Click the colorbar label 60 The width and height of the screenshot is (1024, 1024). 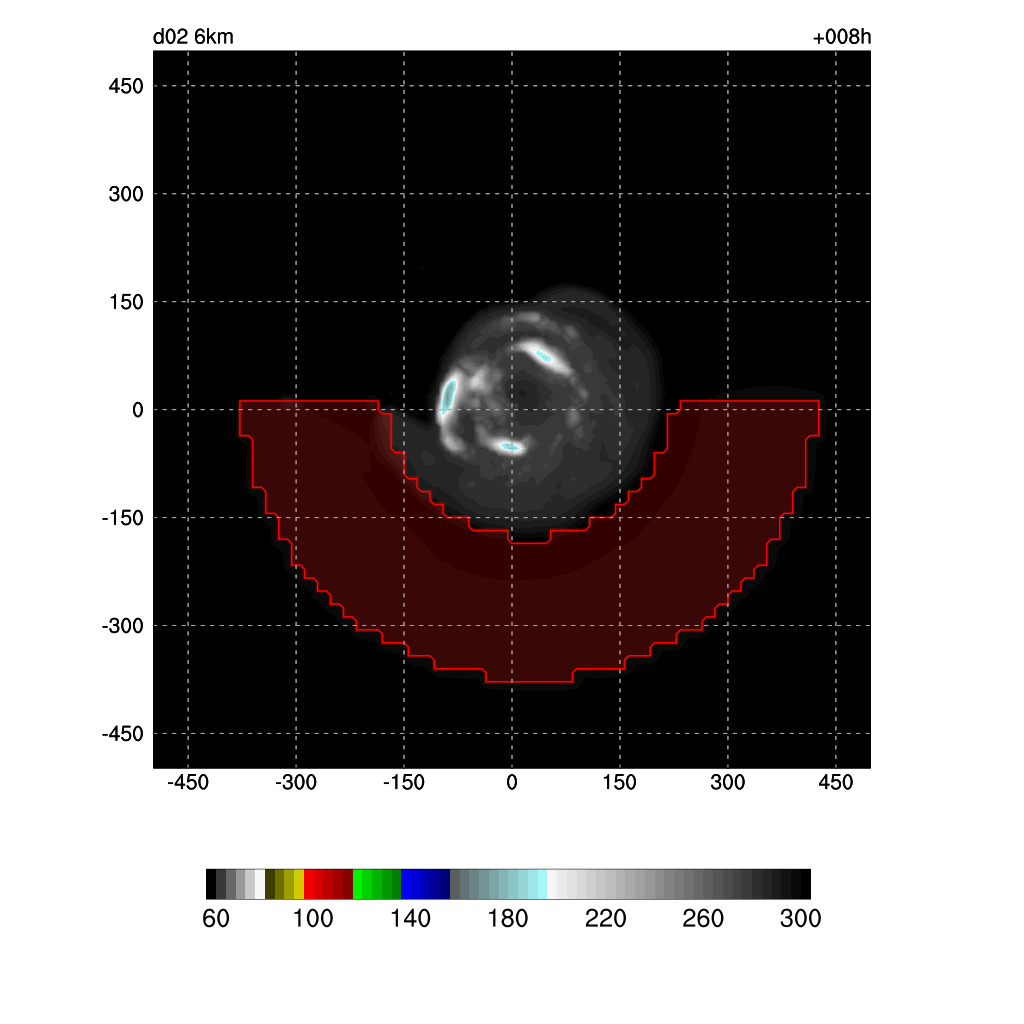(x=216, y=918)
